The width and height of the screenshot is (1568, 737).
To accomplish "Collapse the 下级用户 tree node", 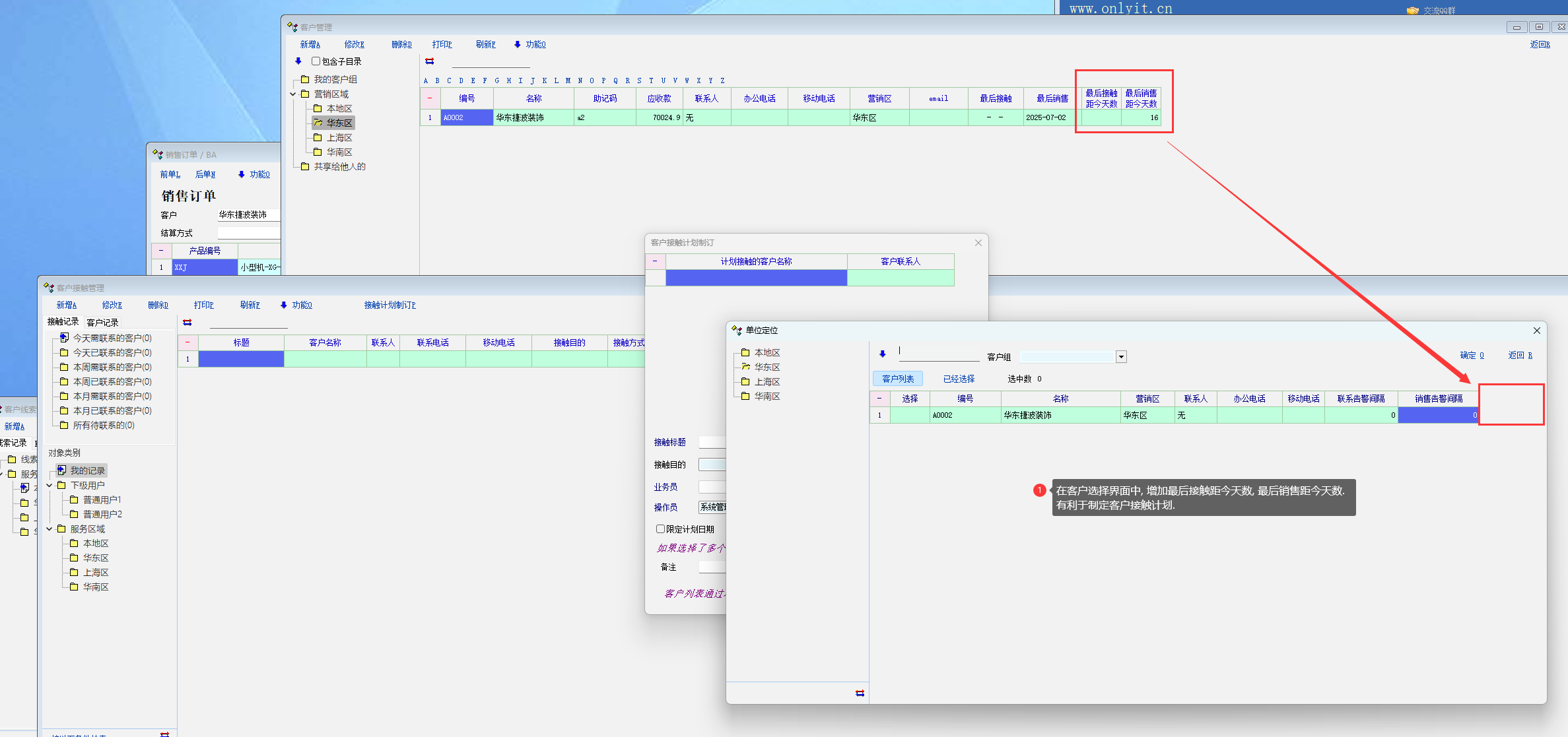I will click(x=50, y=485).
